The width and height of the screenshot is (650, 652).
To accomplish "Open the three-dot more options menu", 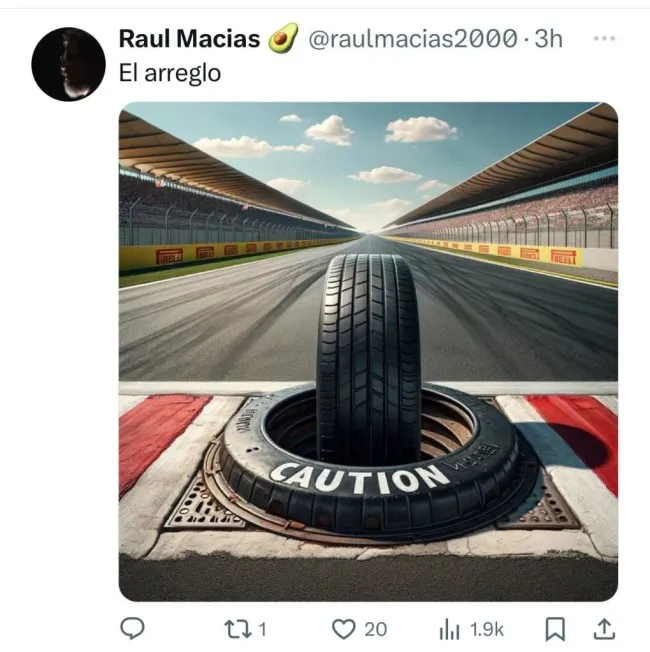I will [x=604, y=39].
